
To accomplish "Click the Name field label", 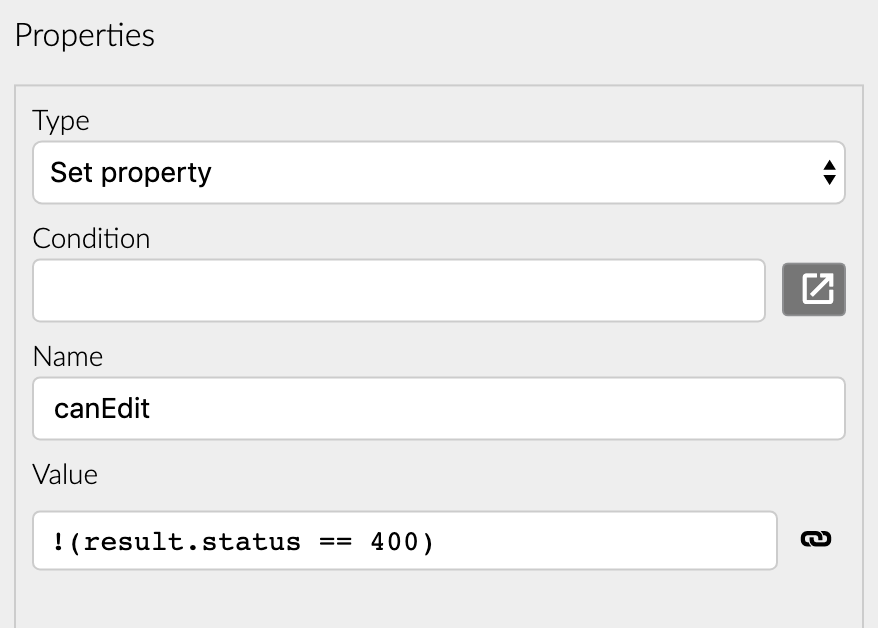I will (x=68, y=357).
